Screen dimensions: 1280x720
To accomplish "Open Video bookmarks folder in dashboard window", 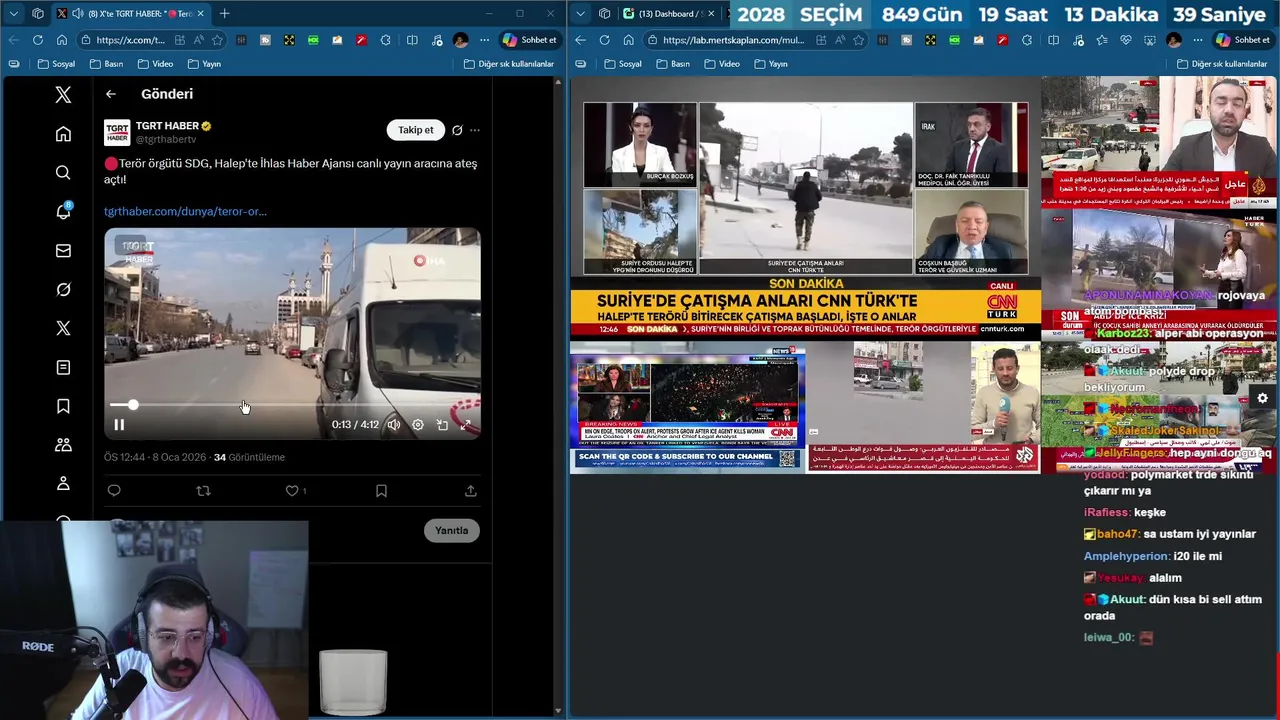I will (722, 64).
